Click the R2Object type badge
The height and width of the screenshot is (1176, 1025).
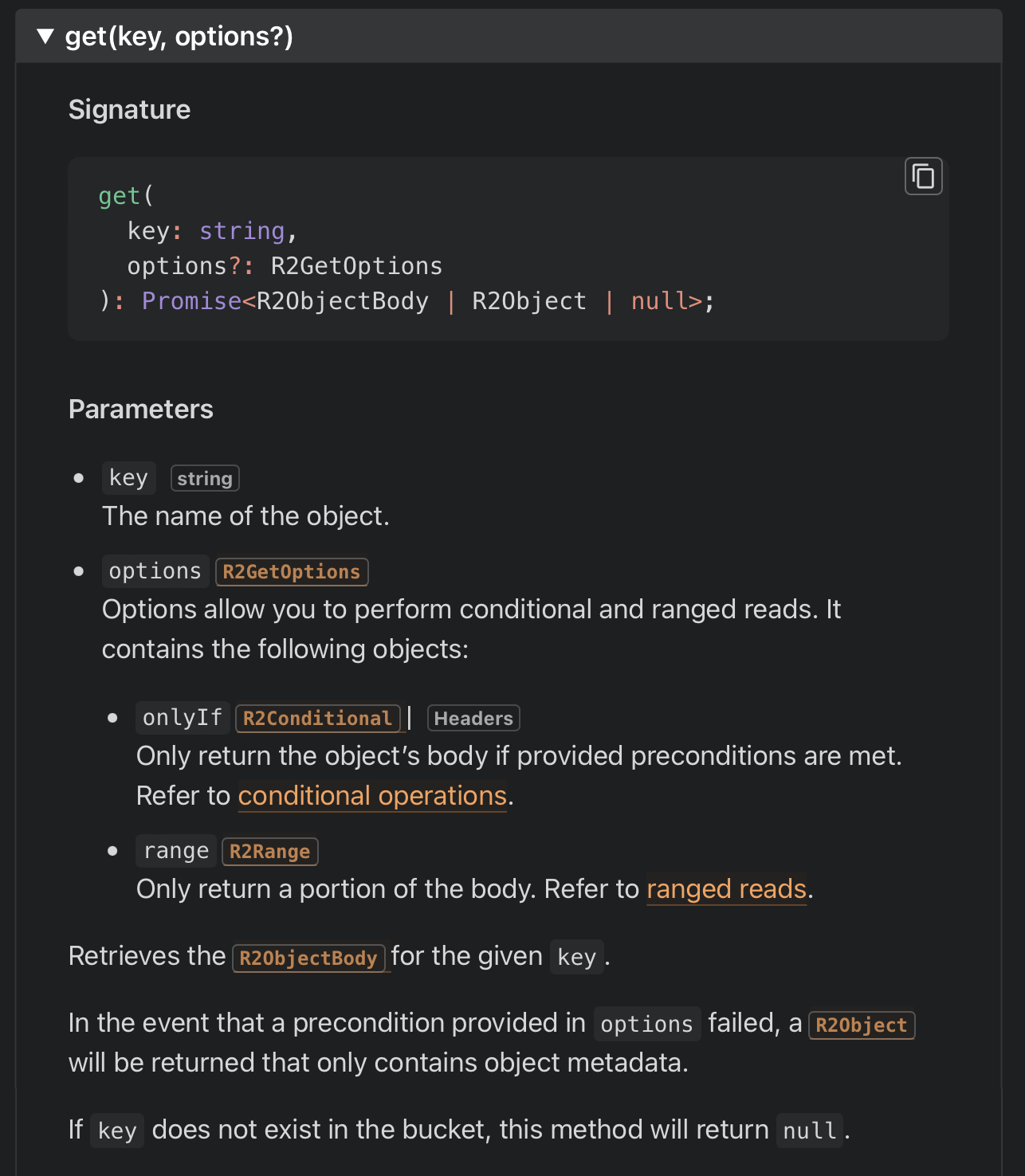click(x=861, y=1025)
